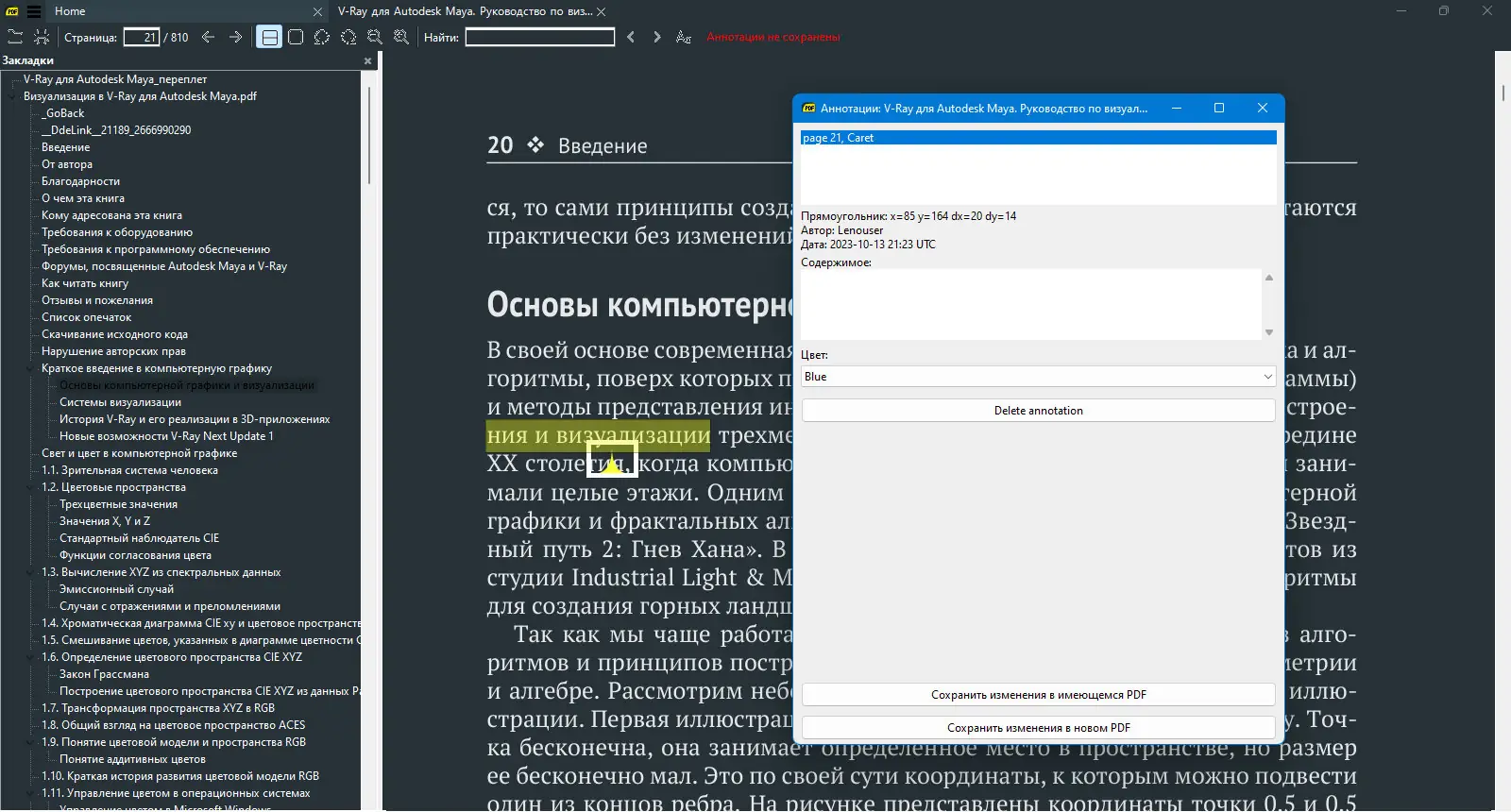The width and height of the screenshot is (1511, 812).
Task: Close the Home tab
Action: pos(317,11)
